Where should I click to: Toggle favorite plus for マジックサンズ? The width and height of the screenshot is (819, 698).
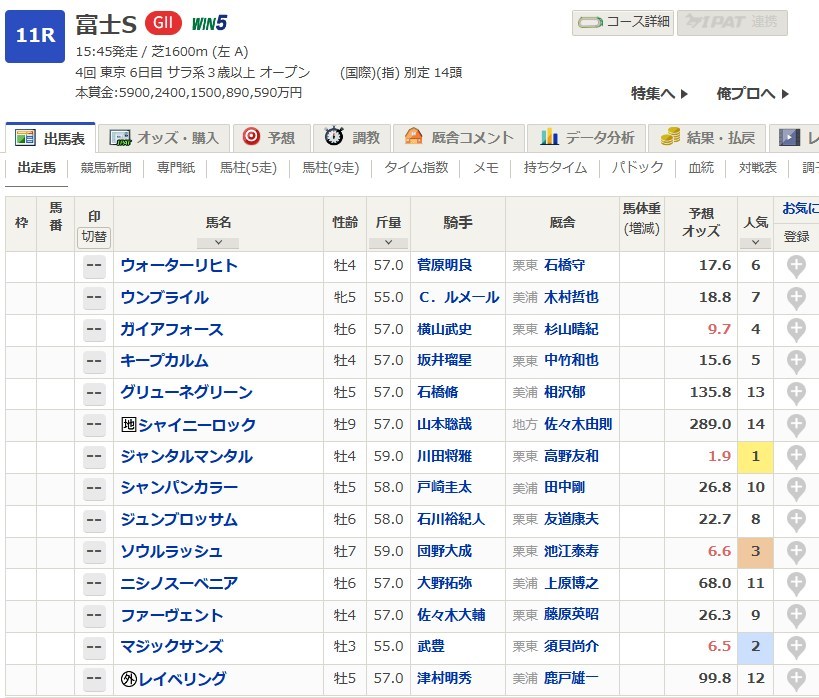796,647
